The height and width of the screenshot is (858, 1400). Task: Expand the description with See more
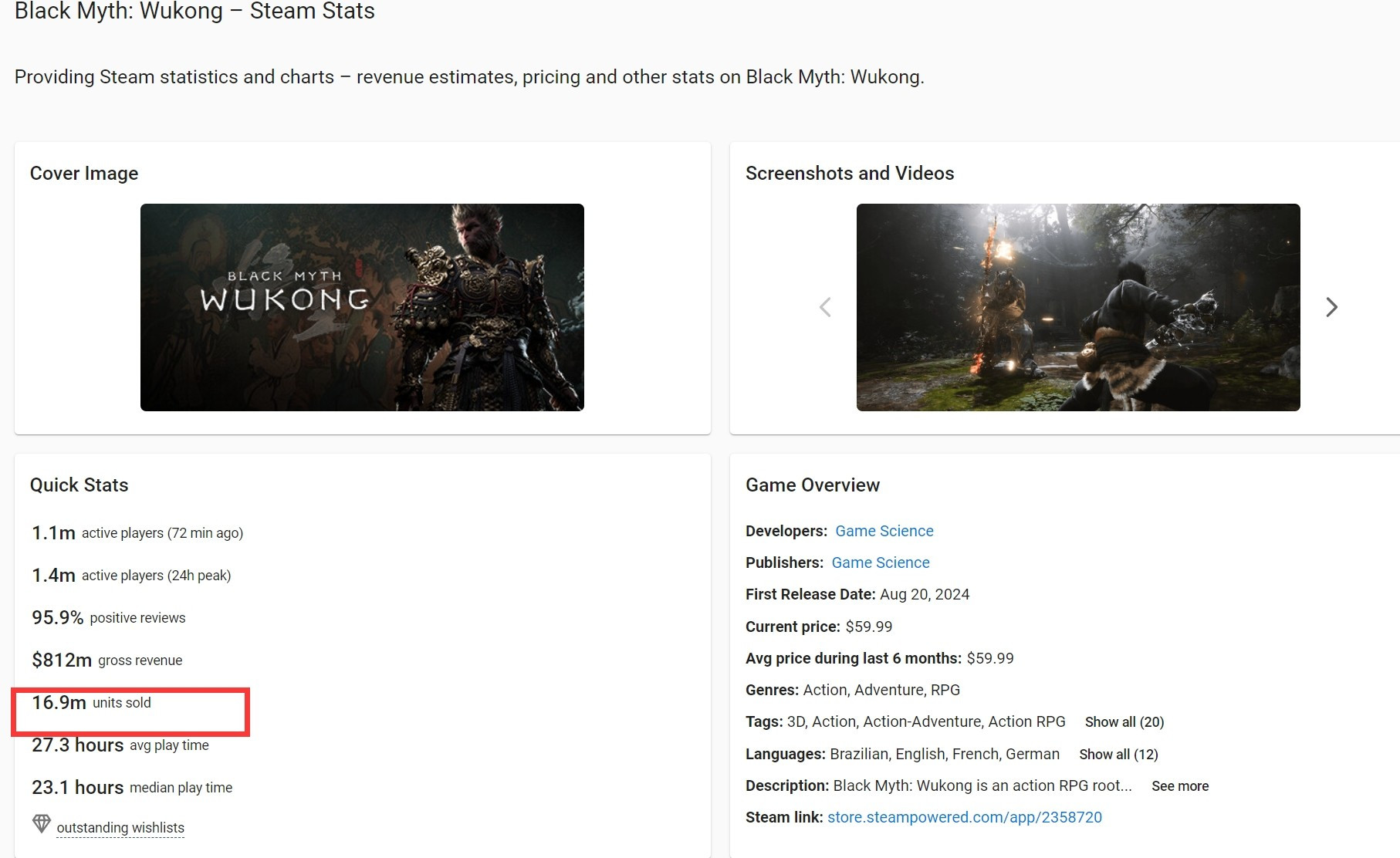1180,786
